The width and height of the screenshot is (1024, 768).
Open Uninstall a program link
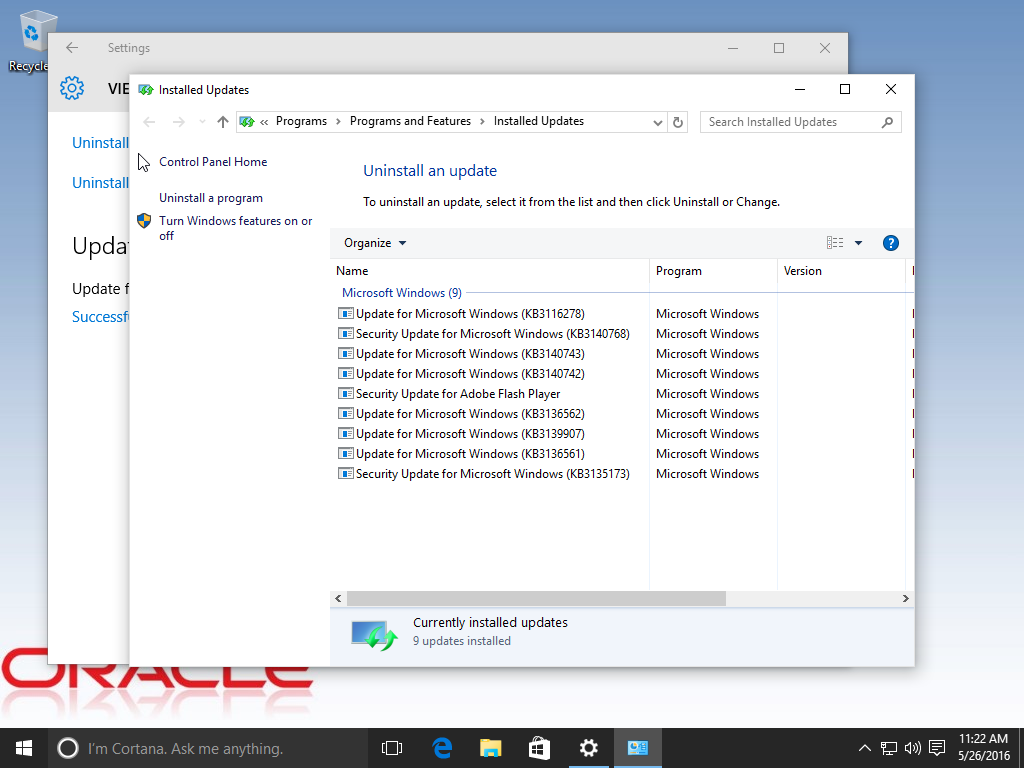211,198
